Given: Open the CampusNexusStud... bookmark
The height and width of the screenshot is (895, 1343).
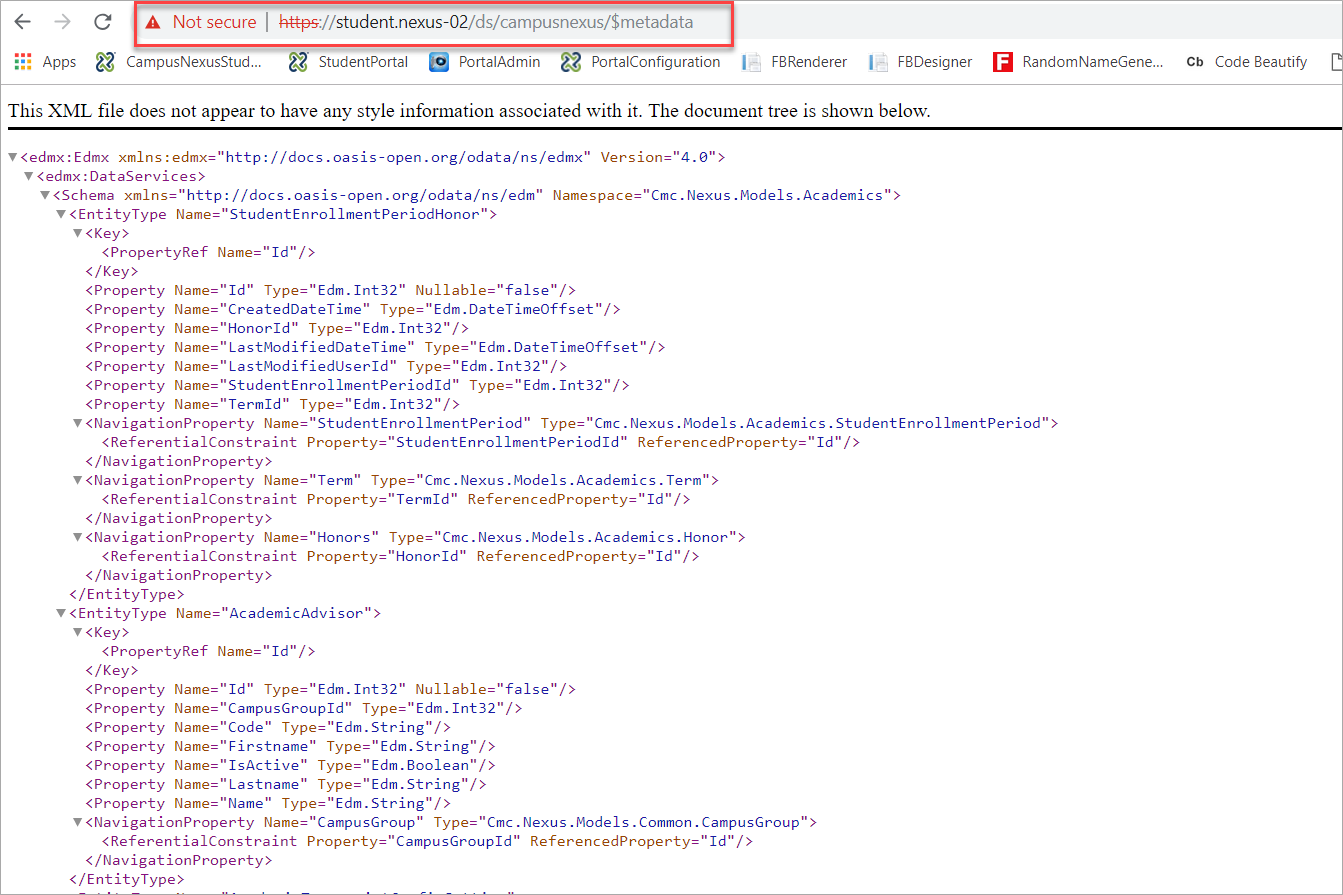Looking at the screenshot, I should (180, 62).
